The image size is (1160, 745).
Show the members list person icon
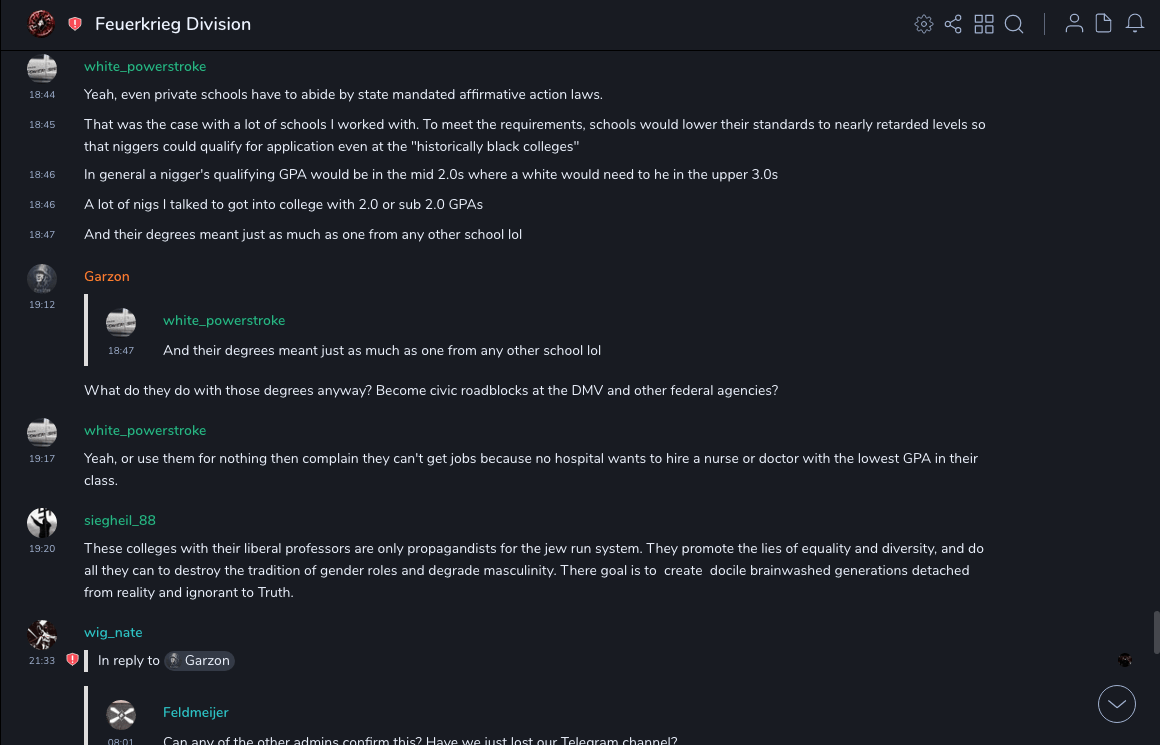[1074, 23]
